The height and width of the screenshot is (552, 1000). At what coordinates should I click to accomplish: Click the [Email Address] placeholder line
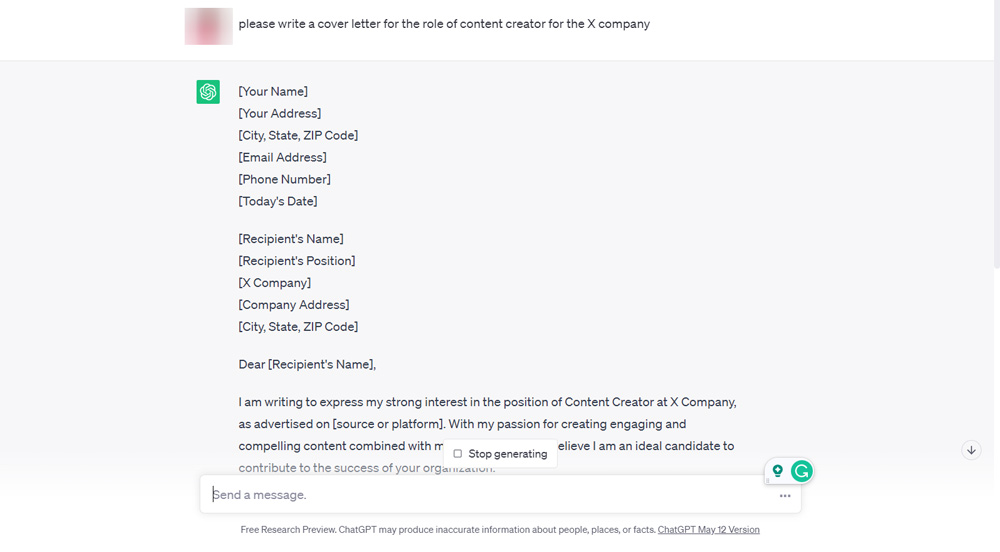click(282, 157)
